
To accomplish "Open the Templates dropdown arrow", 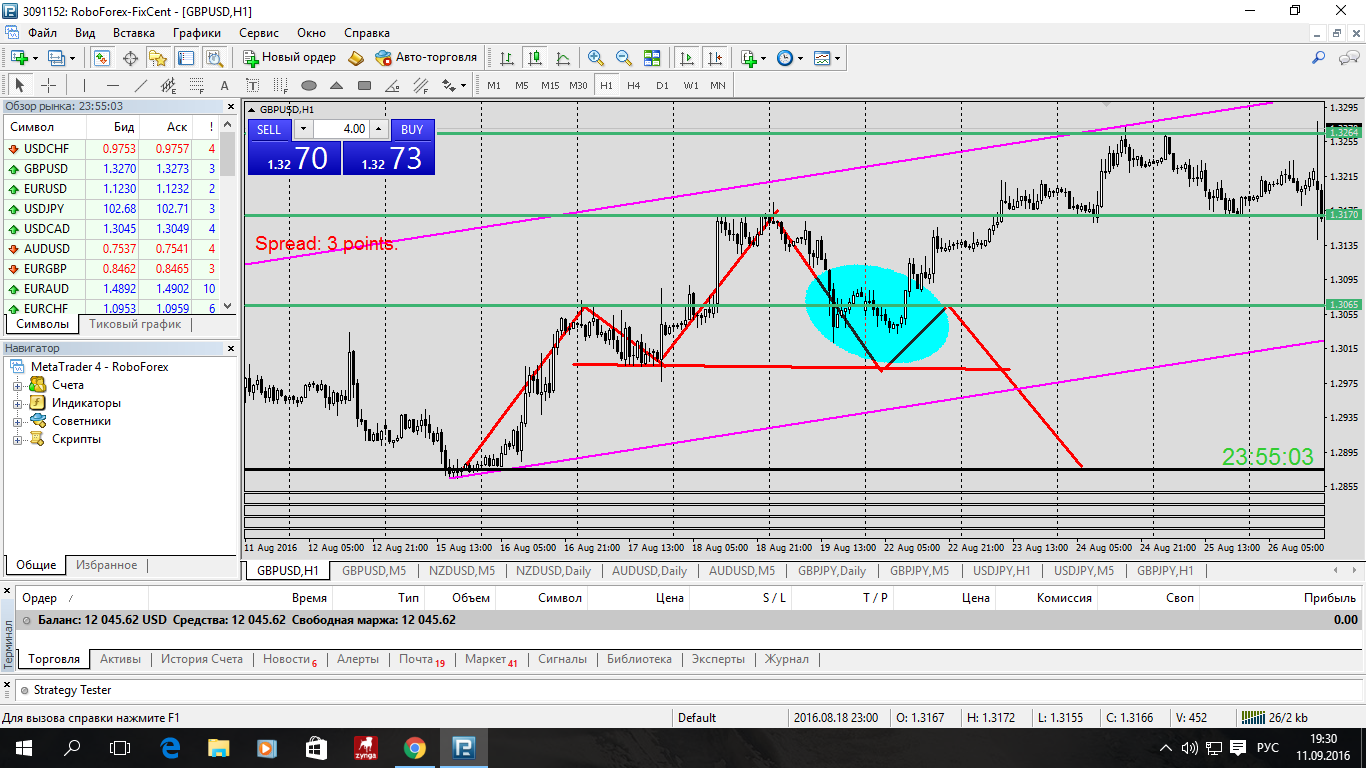I will pyautogui.click(x=837, y=58).
